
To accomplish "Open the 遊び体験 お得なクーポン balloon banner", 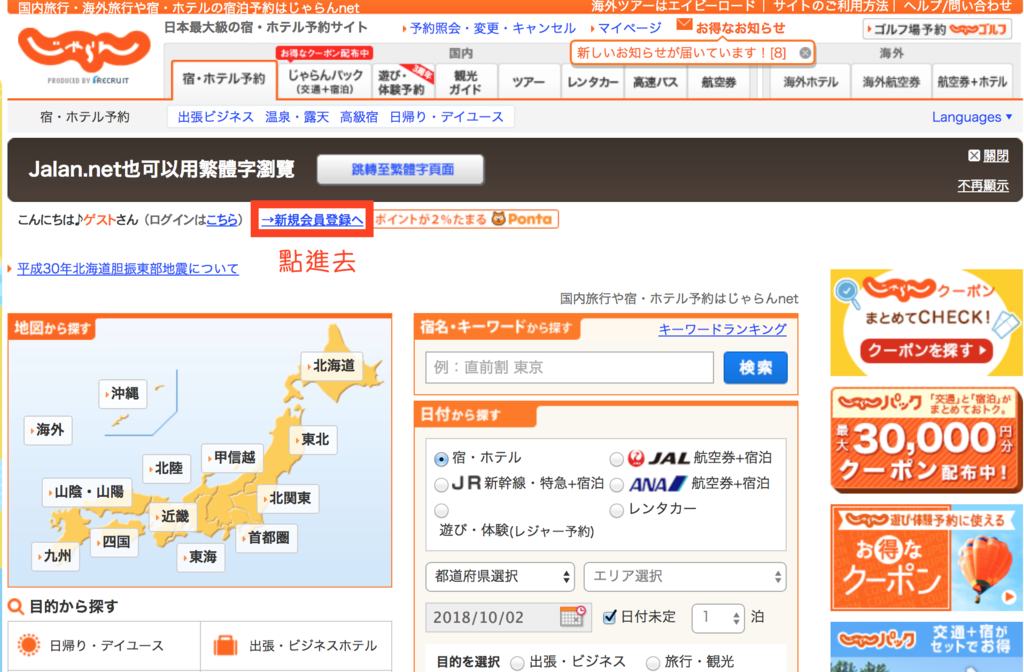I will pyautogui.click(x=926, y=558).
